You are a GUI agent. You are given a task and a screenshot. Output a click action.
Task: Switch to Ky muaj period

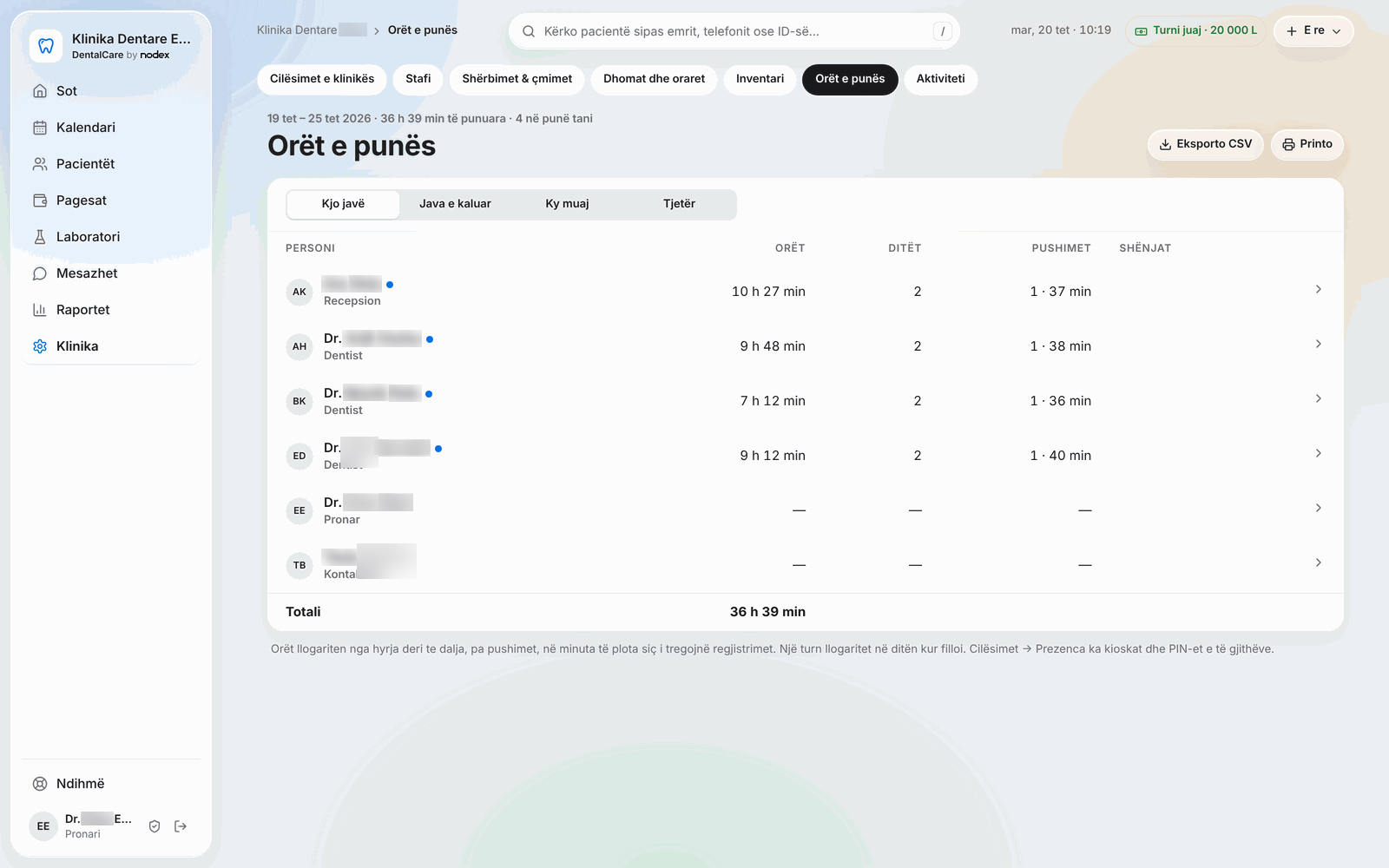[x=567, y=204]
